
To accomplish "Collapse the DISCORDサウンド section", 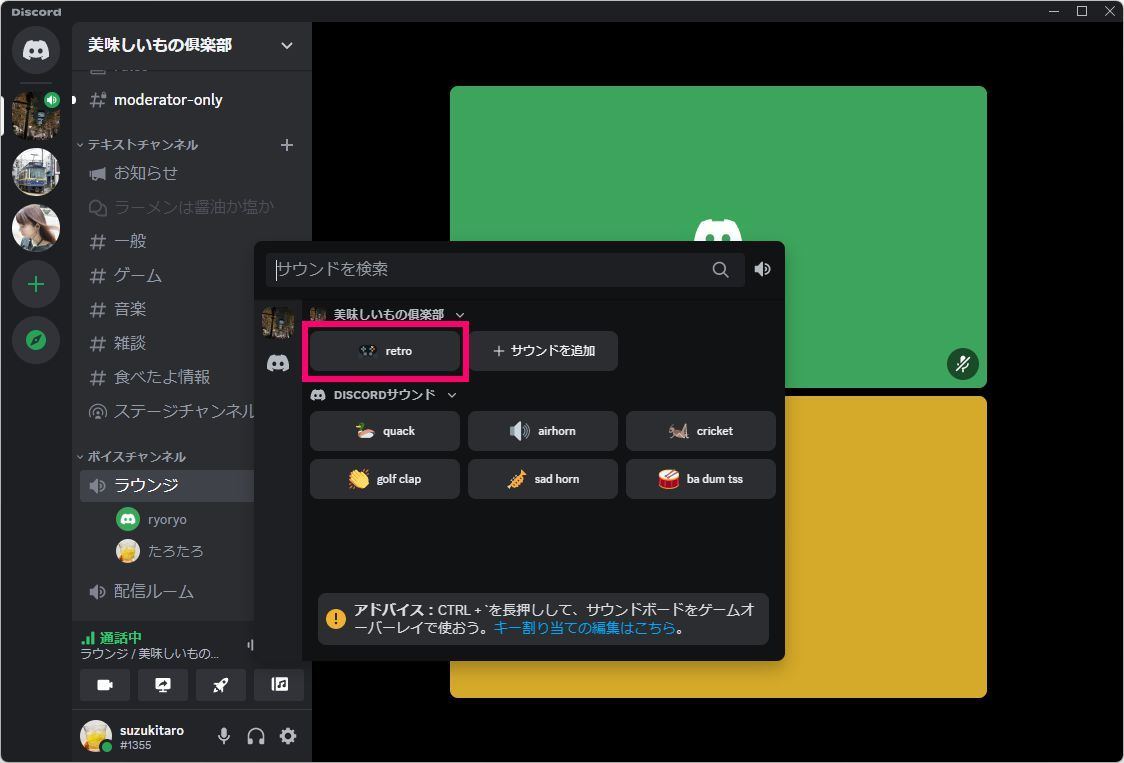I will (384, 394).
